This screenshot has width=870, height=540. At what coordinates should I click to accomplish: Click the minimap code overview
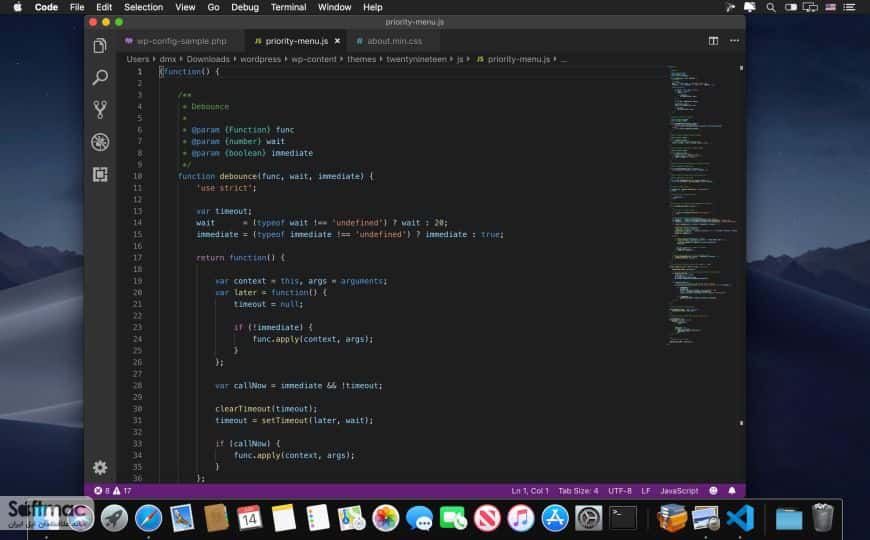coord(702,205)
